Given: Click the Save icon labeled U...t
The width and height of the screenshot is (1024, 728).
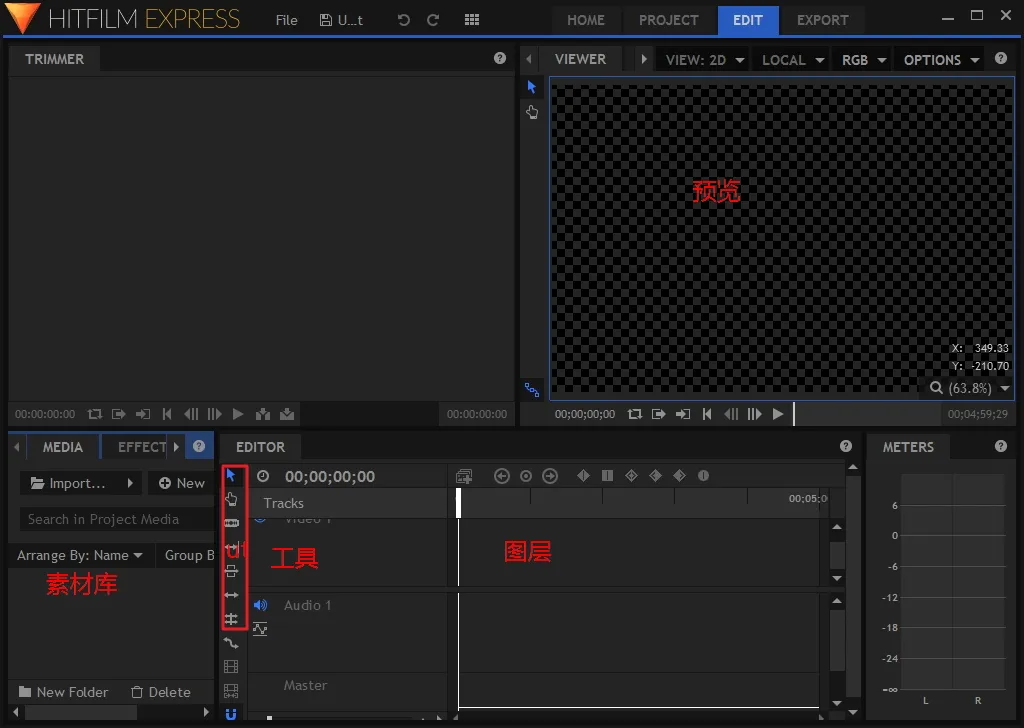Looking at the screenshot, I should (341, 20).
